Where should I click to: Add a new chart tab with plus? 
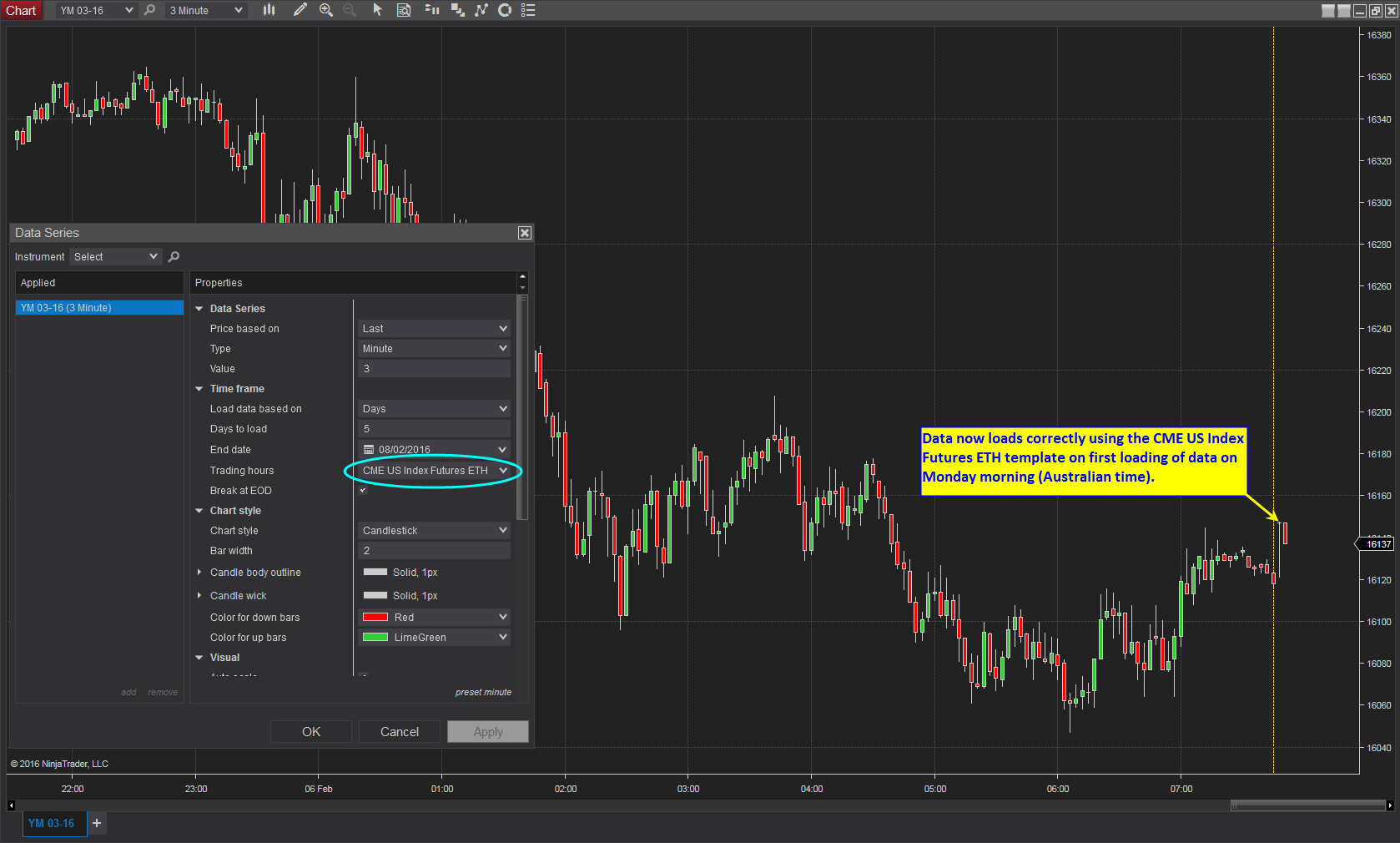[97, 823]
